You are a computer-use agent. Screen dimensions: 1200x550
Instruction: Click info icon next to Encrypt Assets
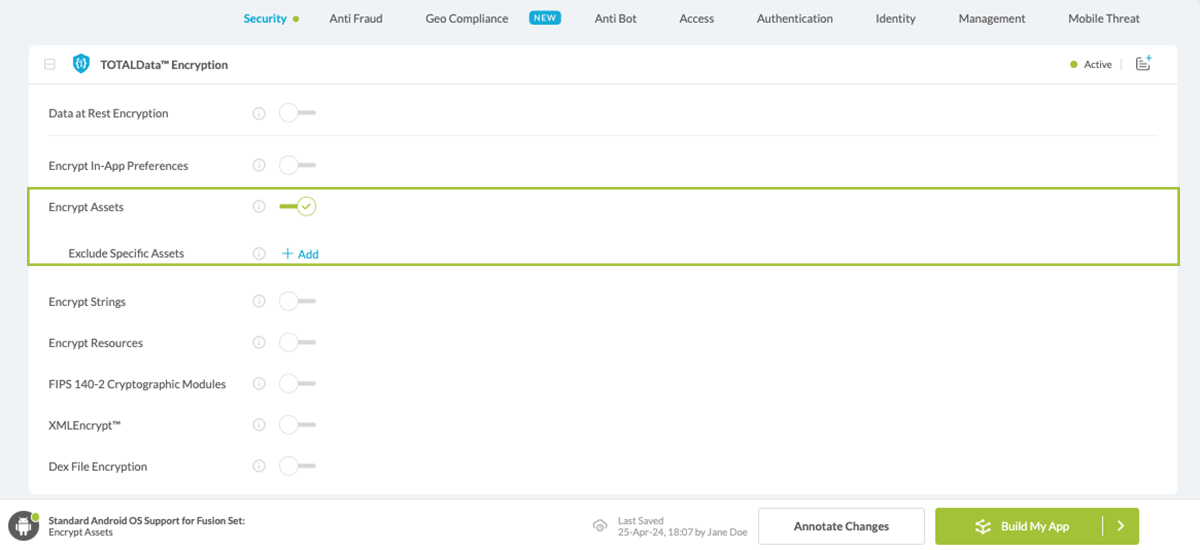click(259, 207)
